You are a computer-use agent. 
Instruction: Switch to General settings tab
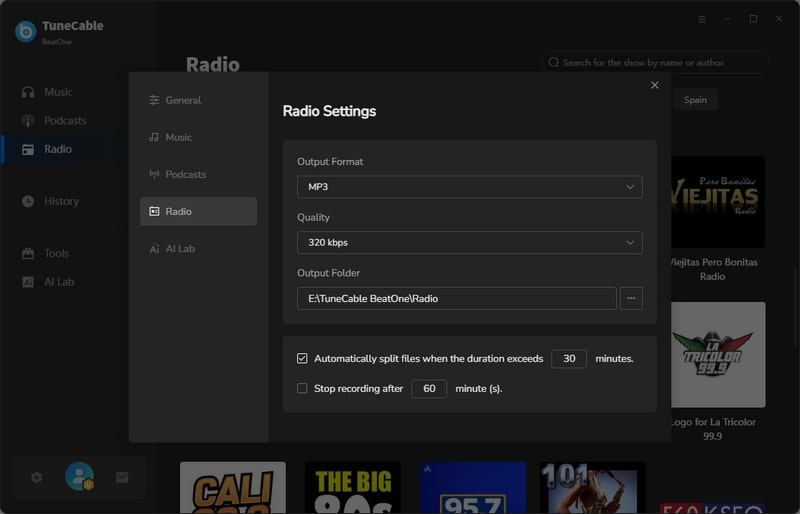(198, 100)
